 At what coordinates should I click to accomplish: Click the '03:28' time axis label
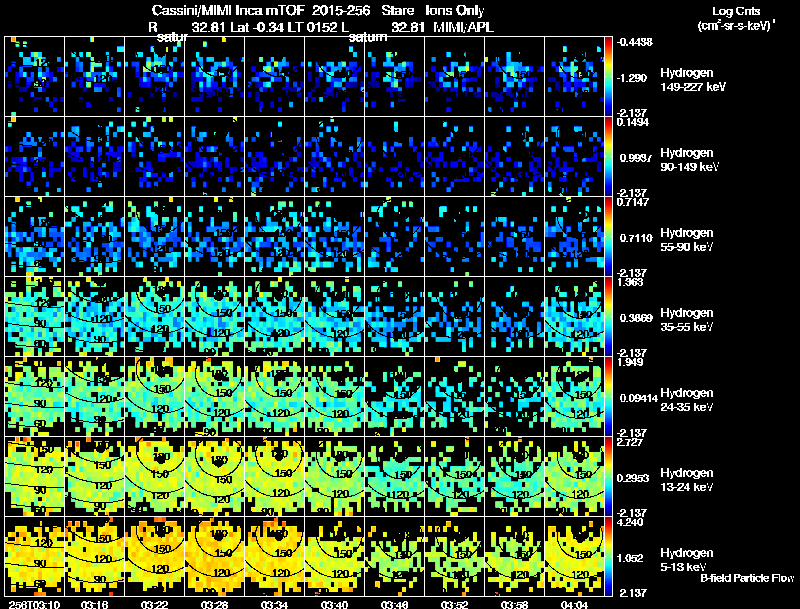214,604
